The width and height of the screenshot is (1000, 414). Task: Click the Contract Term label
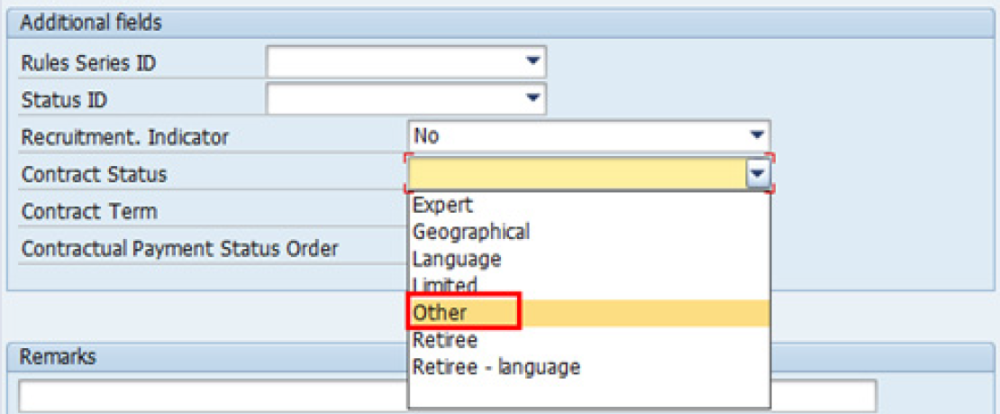(x=89, y=211)
